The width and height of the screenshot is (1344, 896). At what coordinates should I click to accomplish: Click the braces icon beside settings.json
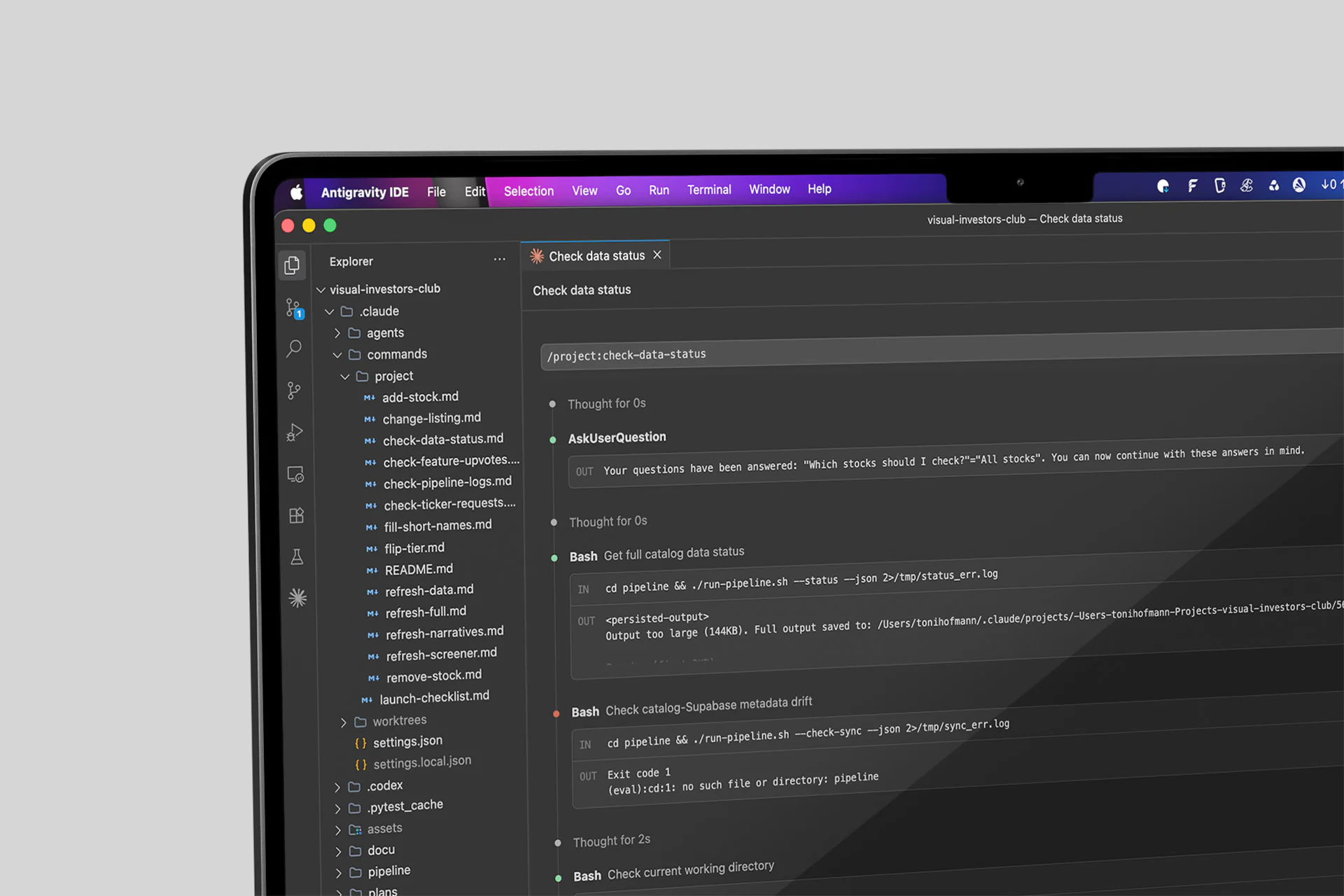(360, 743)
